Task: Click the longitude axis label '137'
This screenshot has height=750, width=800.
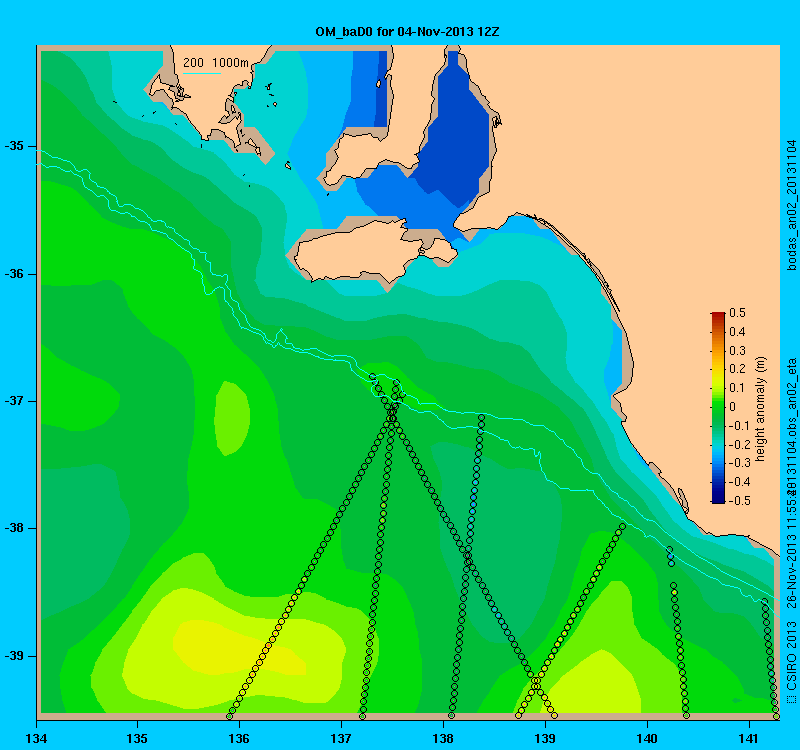Action: [341, 738]
